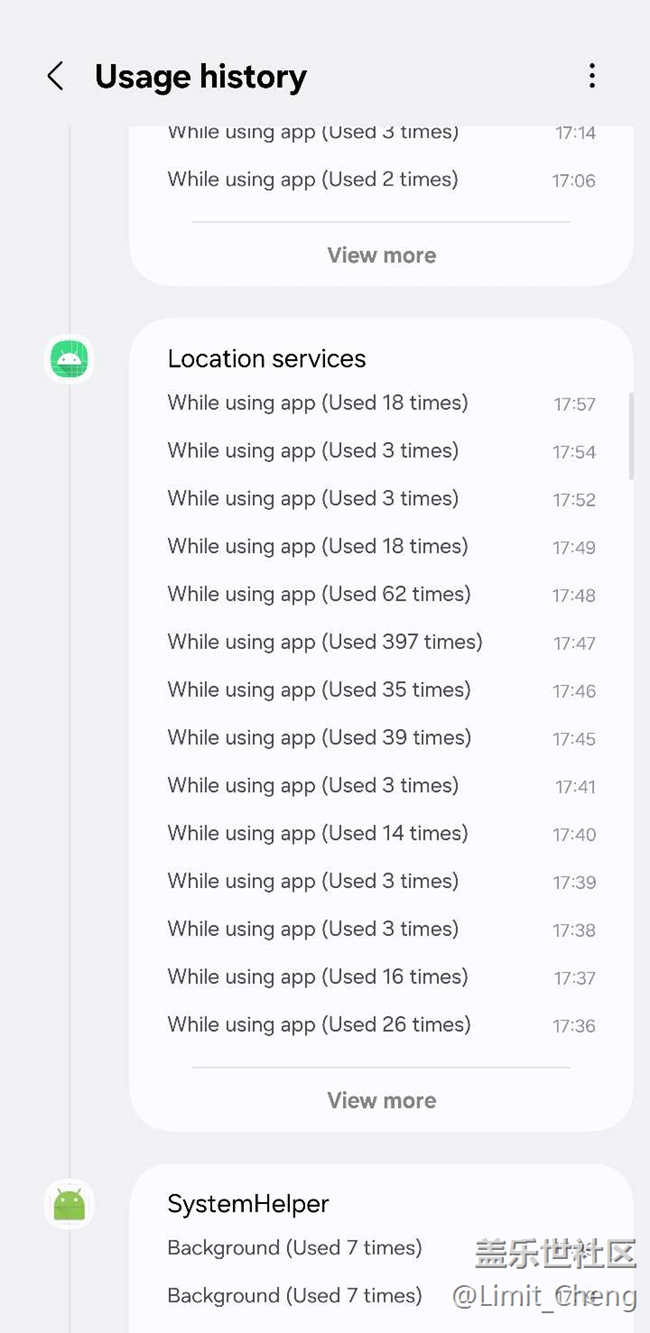The width and height of the screenshot is (650, 1333).
Task: Click the scrollbar handle on right edge
Action: [x=631, y=436]
